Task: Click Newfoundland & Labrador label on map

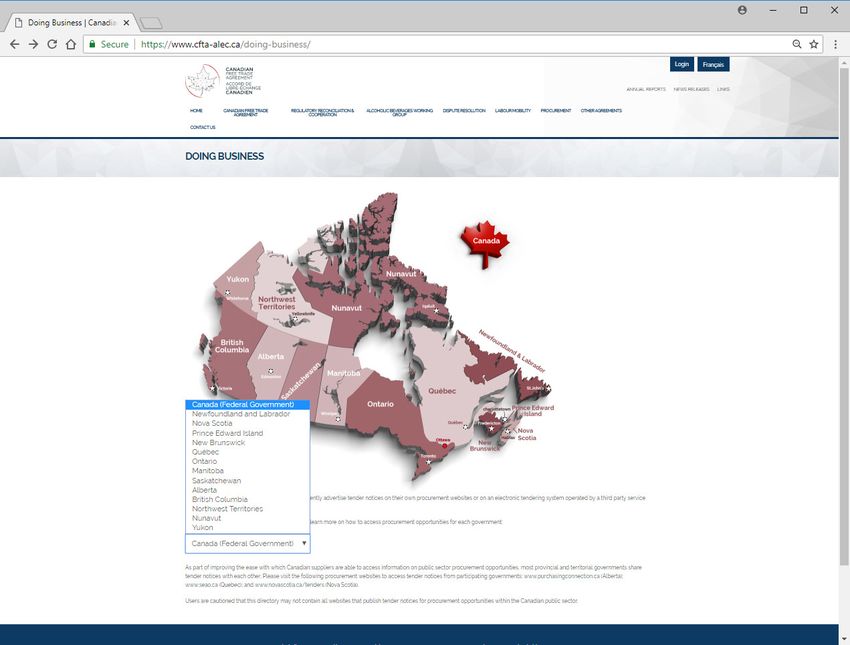Action: [x=512, y=350]
